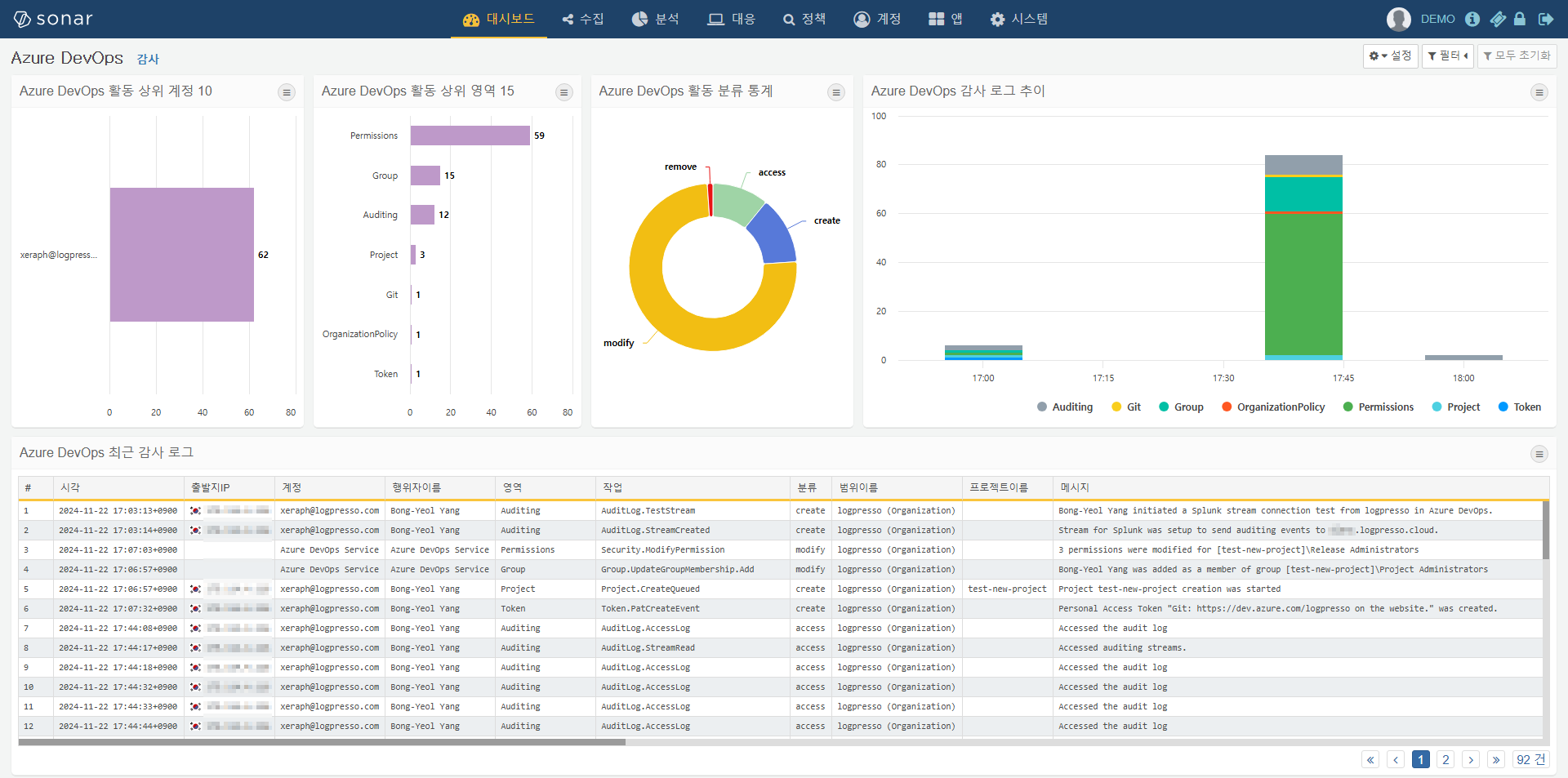
Task: Click the Sonar logo
Action: [x=53, y=19]
